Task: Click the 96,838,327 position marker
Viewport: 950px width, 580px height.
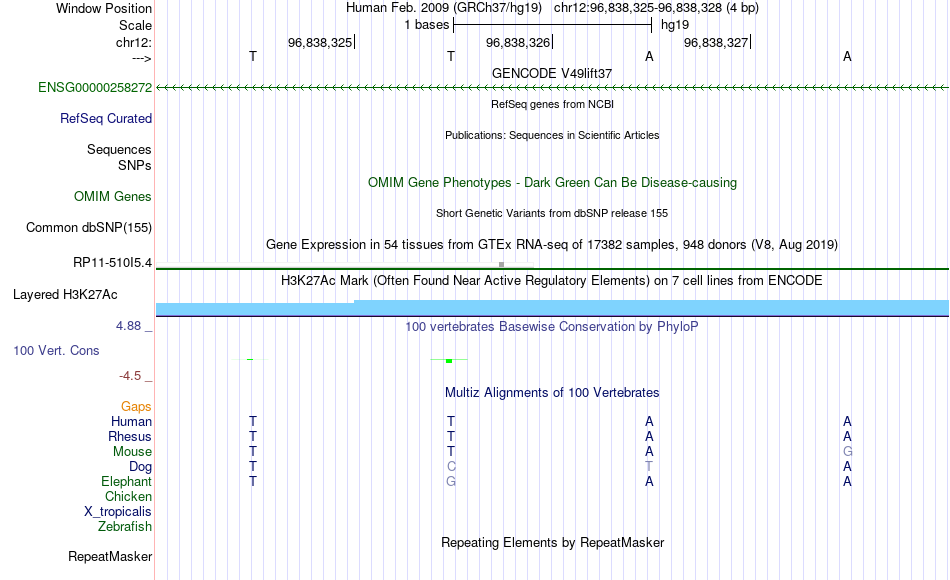Action: pyautogui.click(x=717, y=42)
